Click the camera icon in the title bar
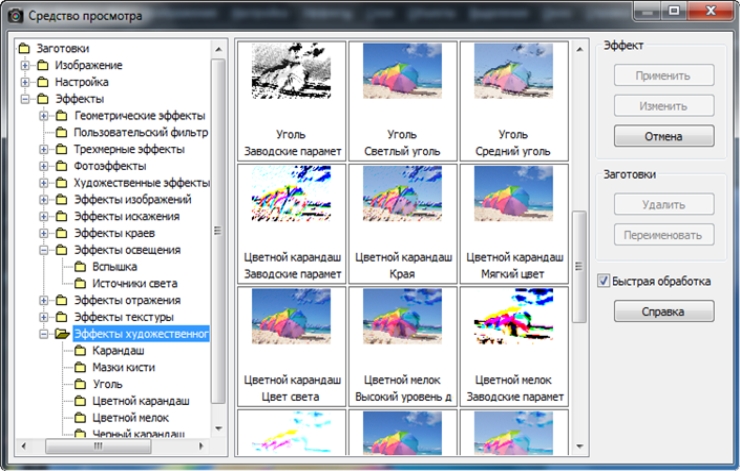 coord(16,16)
